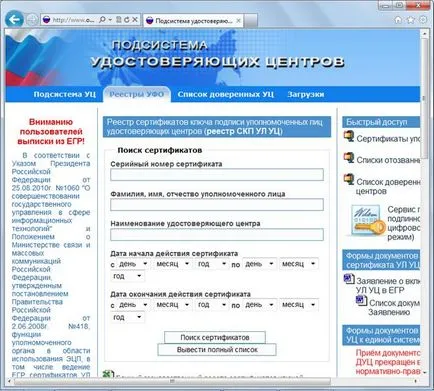434x391 pixels.
Task: Switch to the Подсистема удостоверяю... browser tab
Action: [x=193, y=21]
